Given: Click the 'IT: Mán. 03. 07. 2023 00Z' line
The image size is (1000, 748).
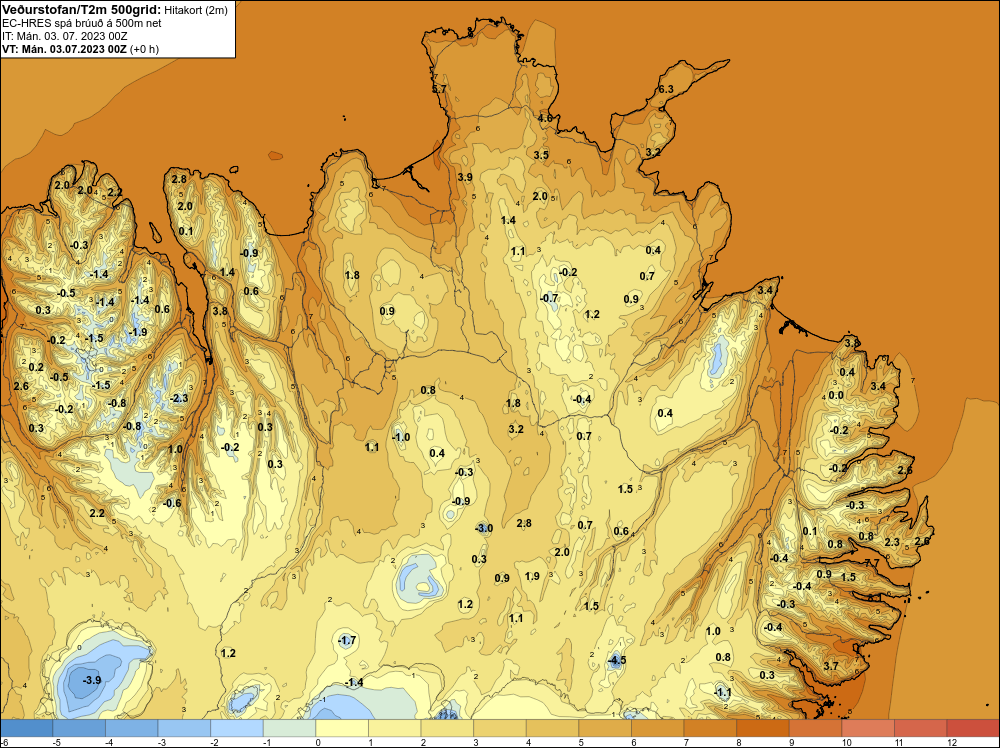Looking at the screenshot, I should [64, 36].
